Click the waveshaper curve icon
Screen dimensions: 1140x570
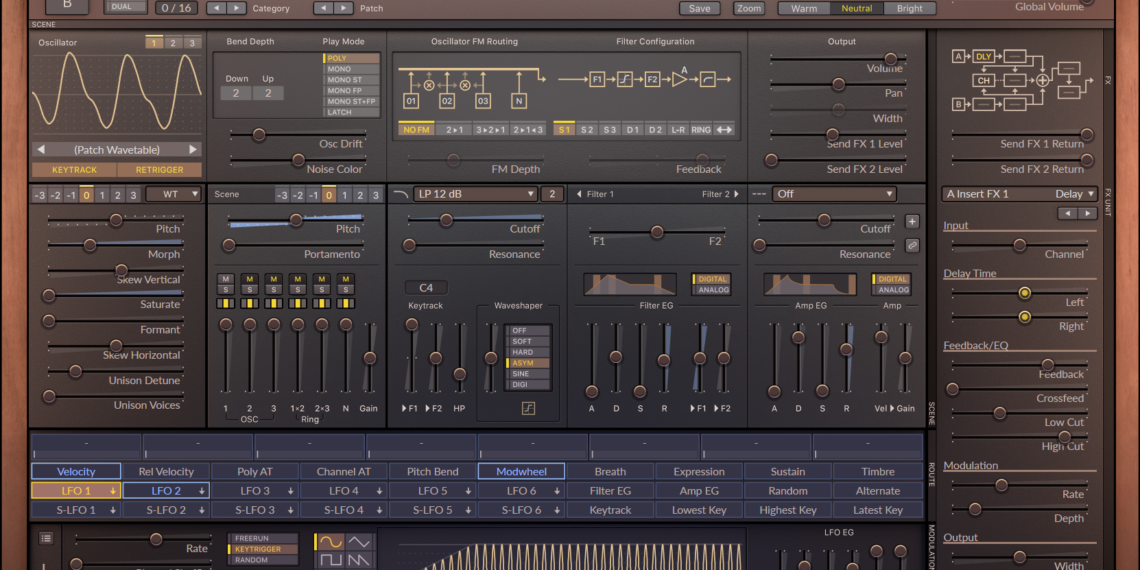[528, 408]
